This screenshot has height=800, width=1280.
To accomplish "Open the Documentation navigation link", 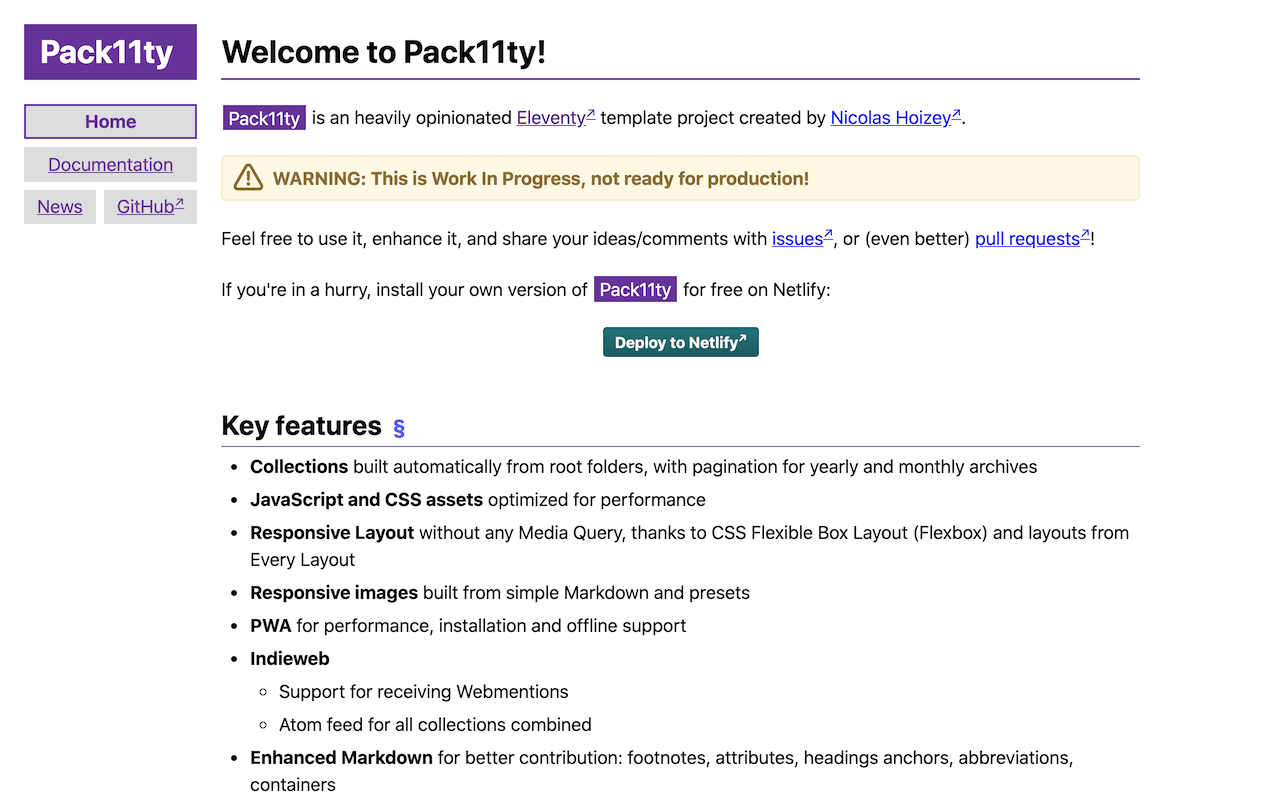I will (110, 164).
